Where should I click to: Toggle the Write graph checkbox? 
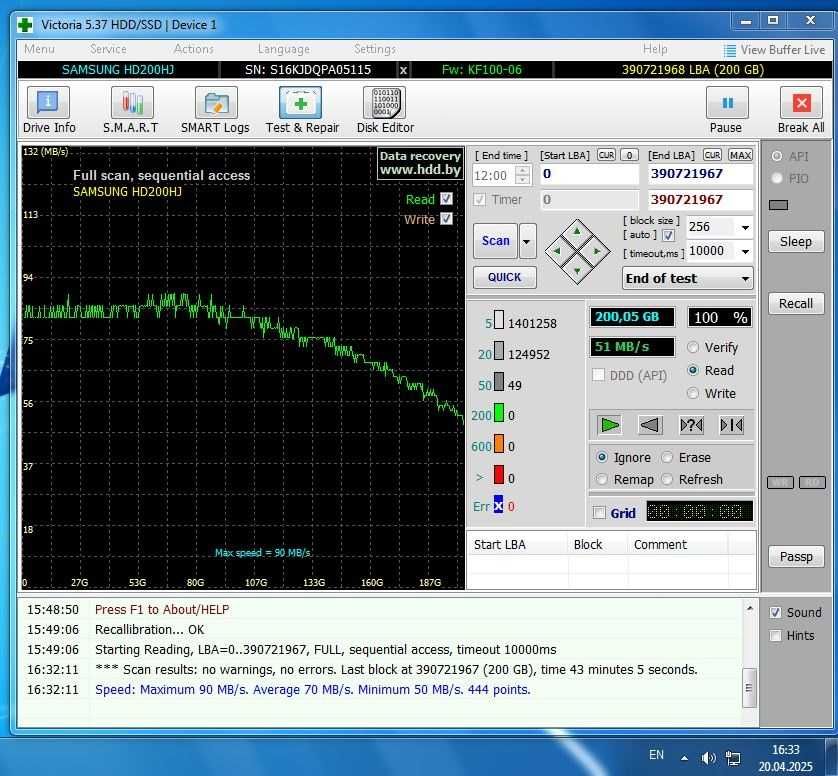(446, 219)
